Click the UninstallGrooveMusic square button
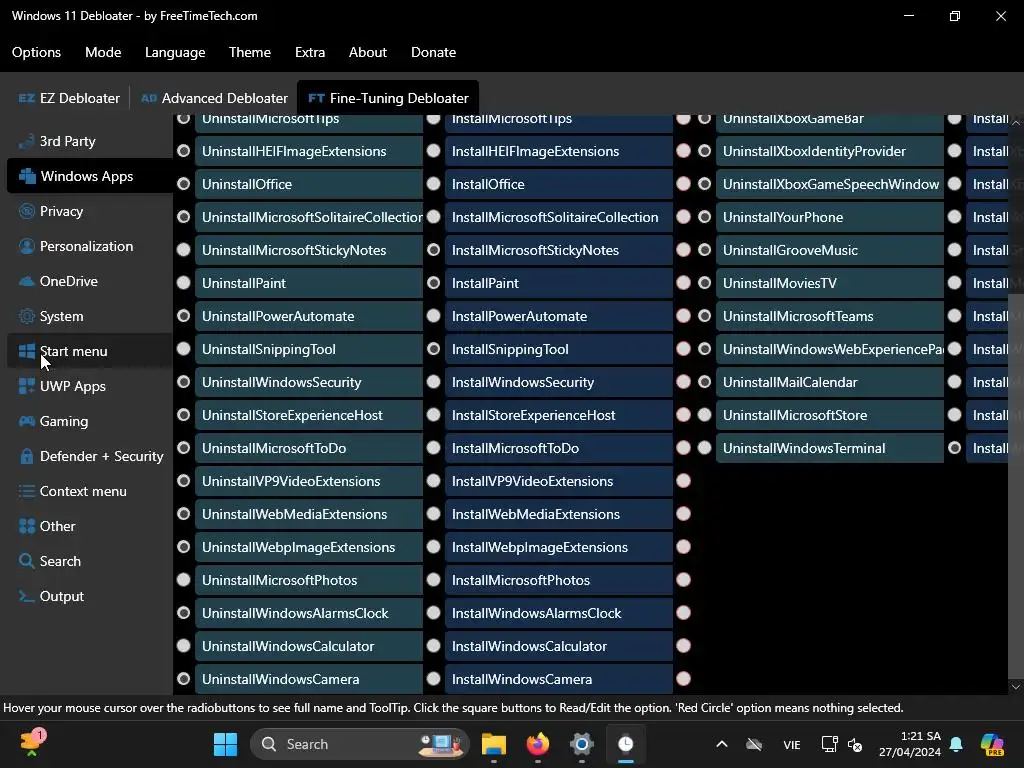The width and height of the screenshot is (1024, 768). [830, 250]
